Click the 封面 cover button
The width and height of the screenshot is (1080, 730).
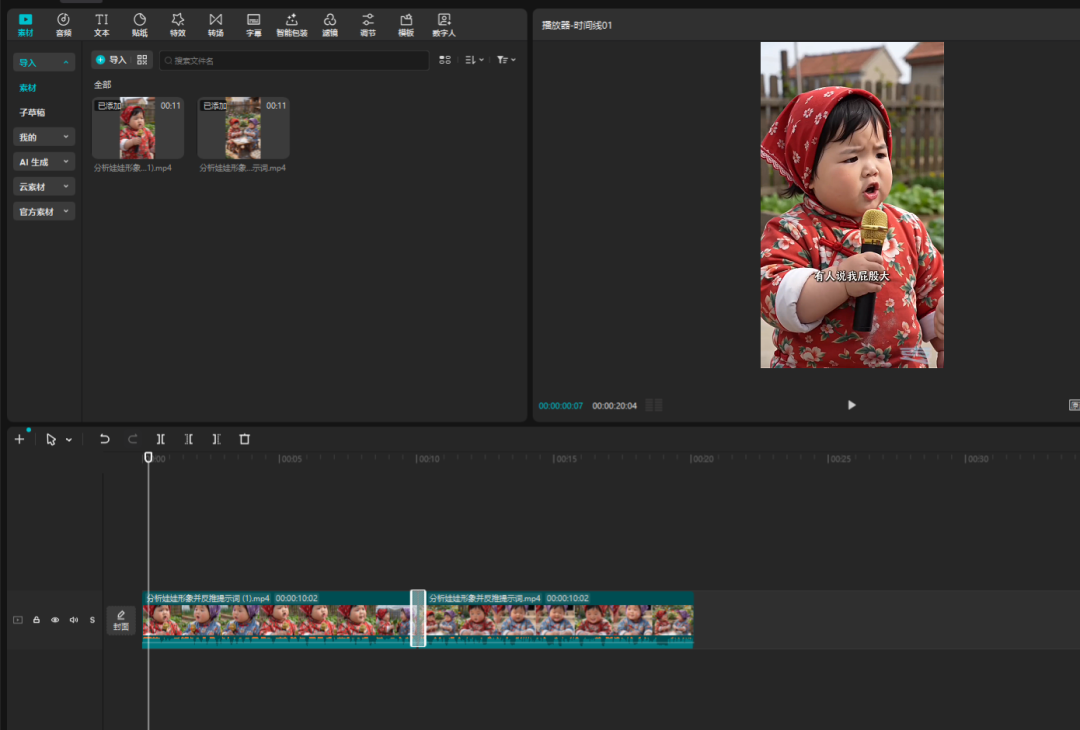tap(121, 620)
